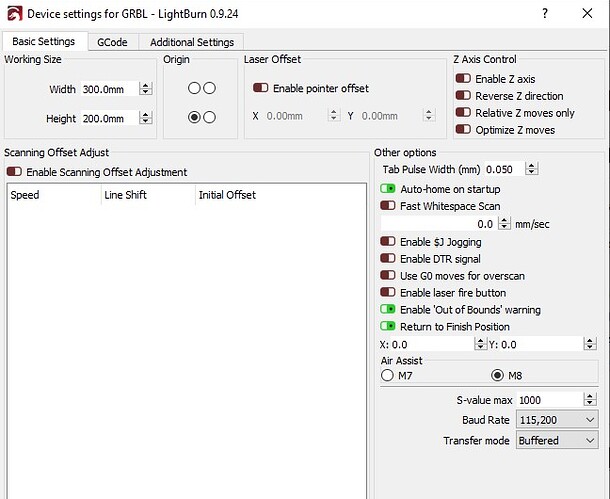This screenshot has width=610, height=499.
Task: Click the Initial Offset column header
Action: coord(280,195)
